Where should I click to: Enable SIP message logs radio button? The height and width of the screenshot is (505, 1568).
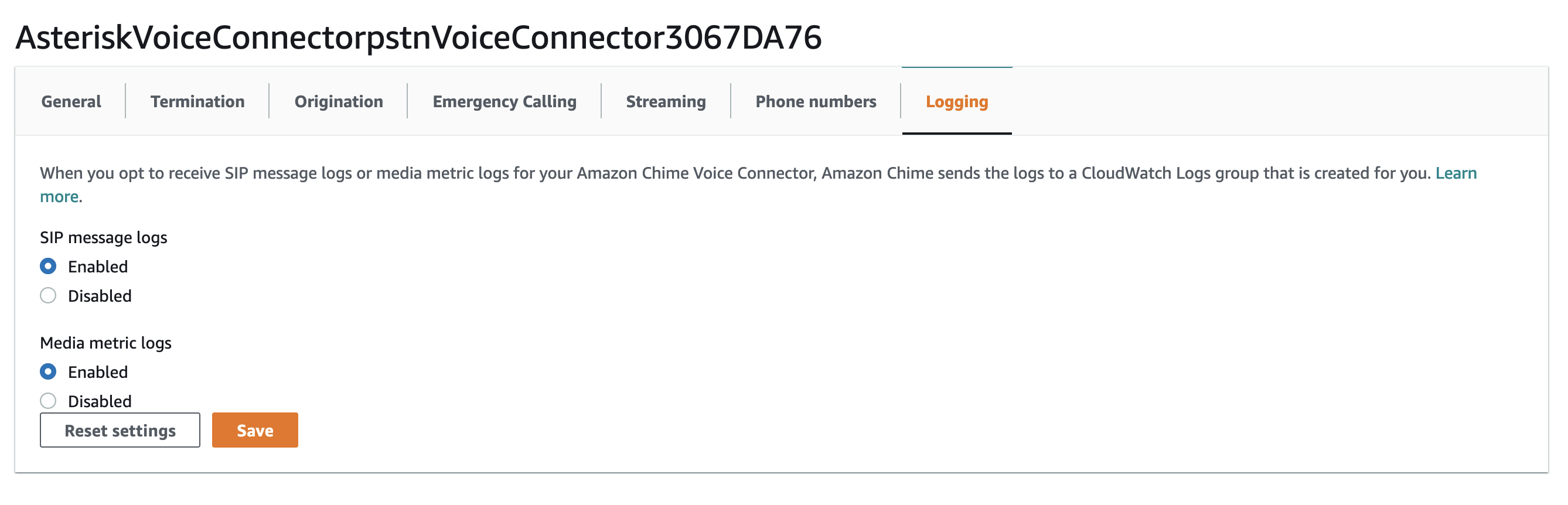click(48, 267)
